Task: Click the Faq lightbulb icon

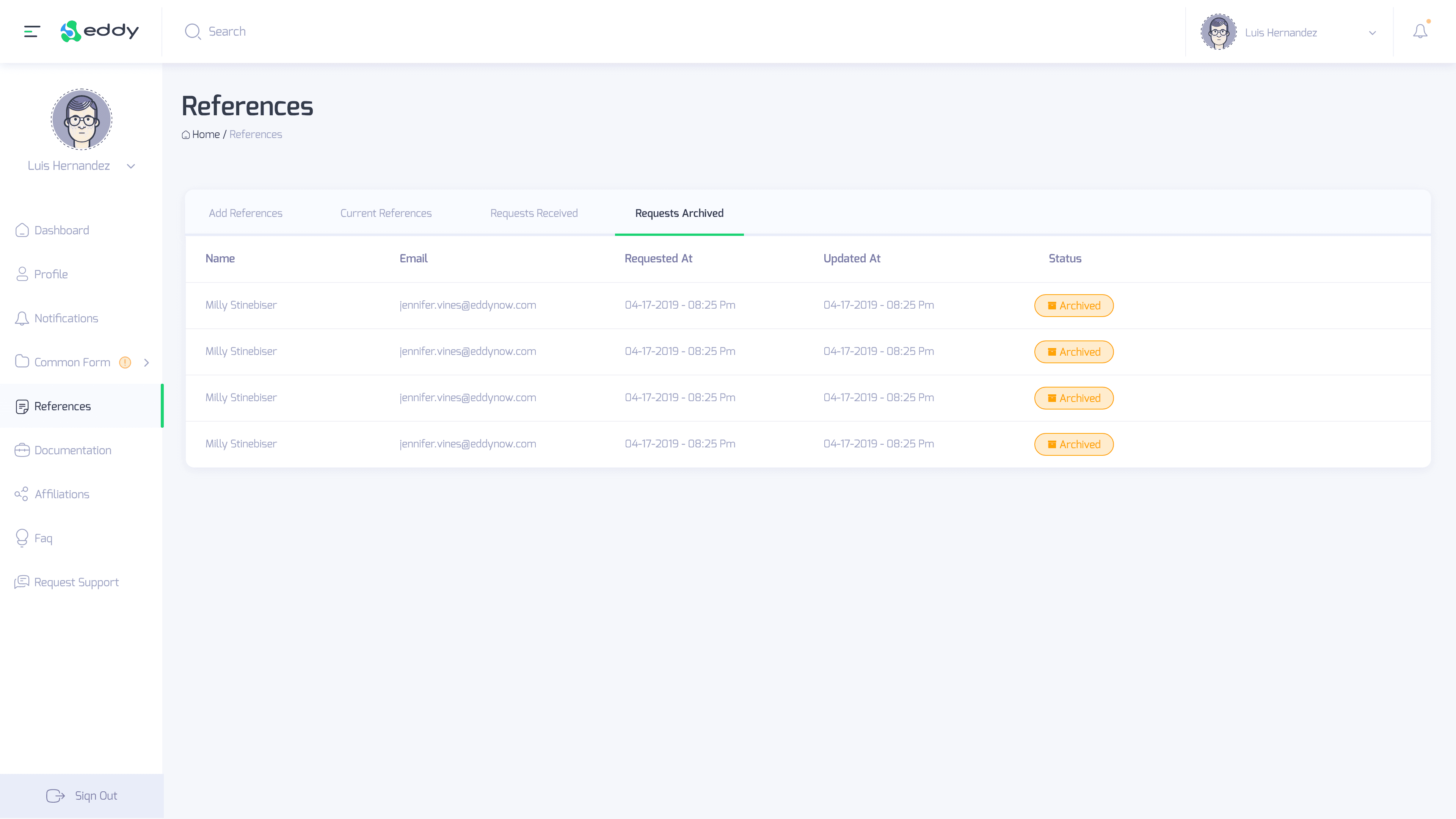Action: click(x=22, y=538)
